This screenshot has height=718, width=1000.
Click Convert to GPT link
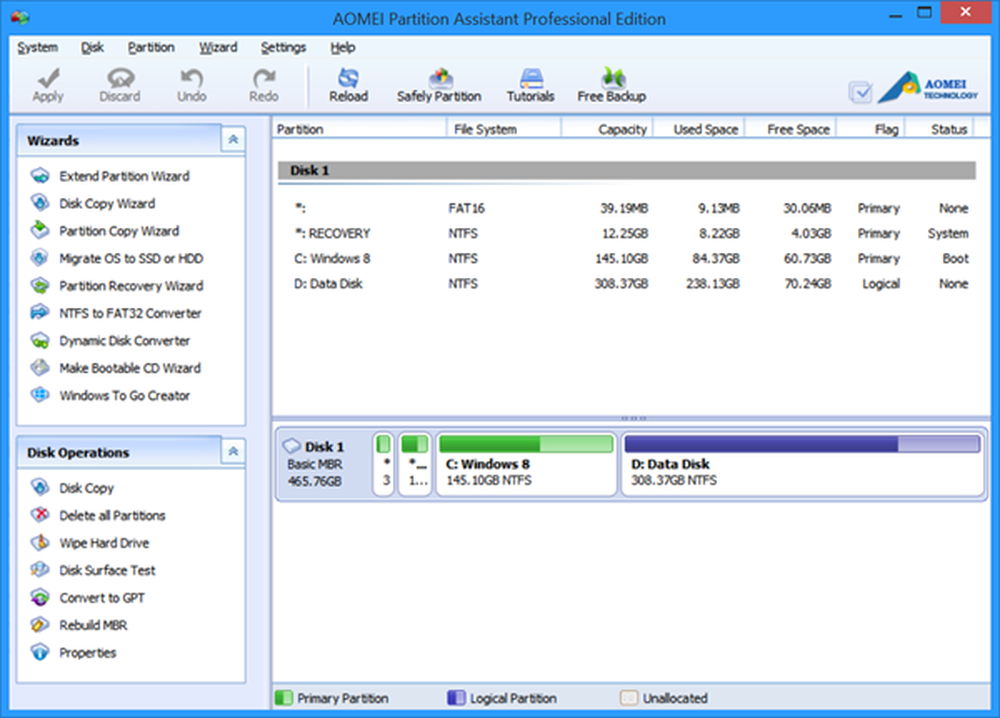click(x=101, y=598)
